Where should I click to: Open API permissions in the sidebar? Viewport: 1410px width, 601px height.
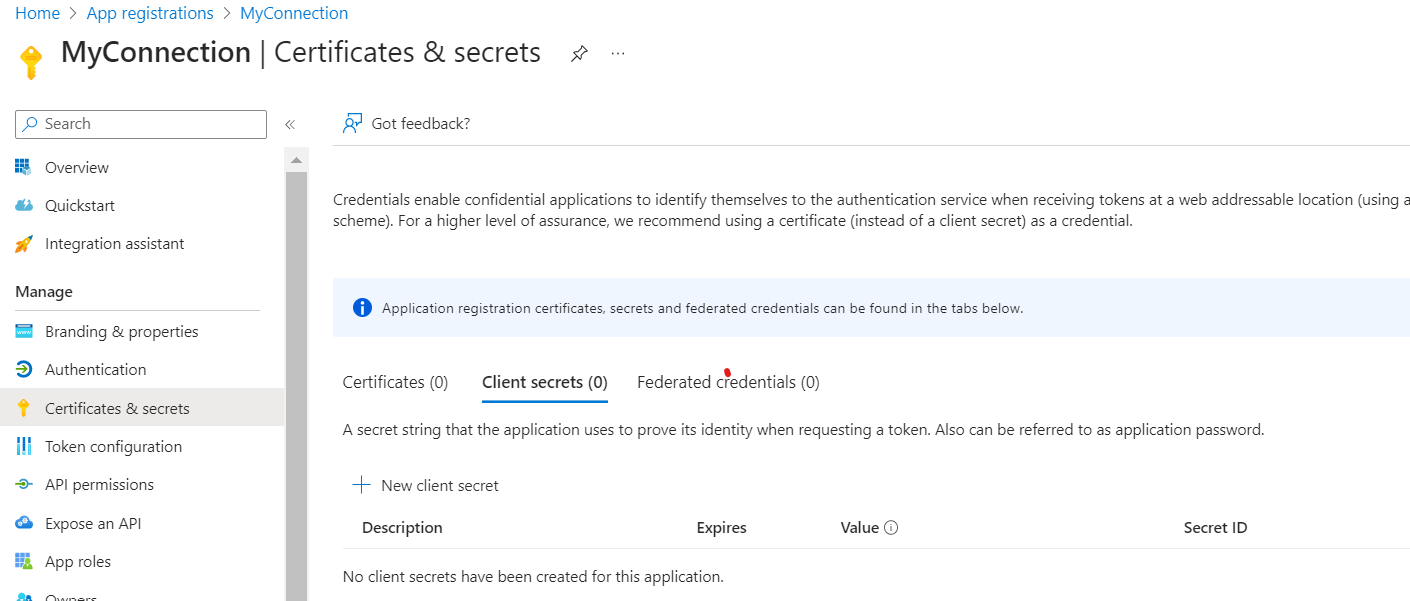coord(99,485)
